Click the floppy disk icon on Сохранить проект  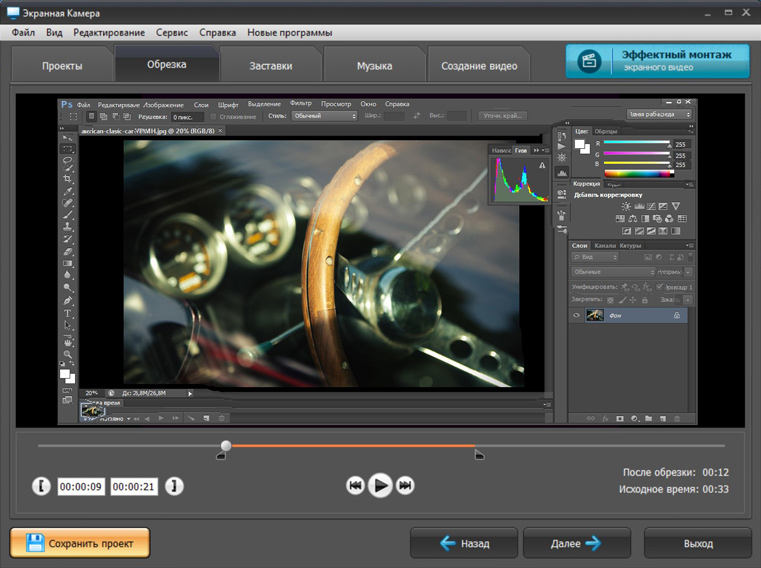tap(35, 543)
